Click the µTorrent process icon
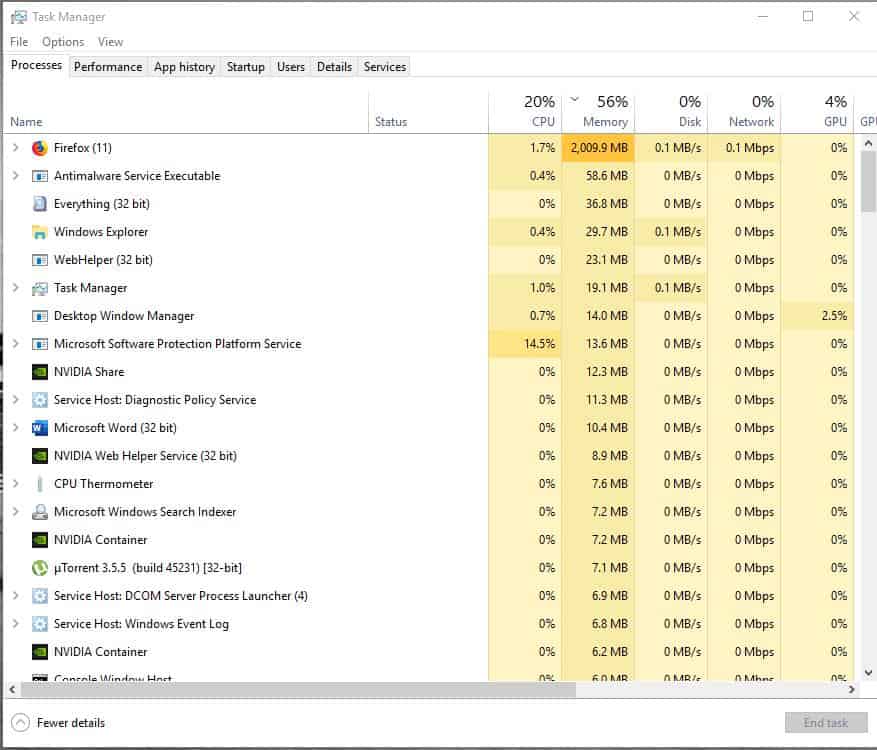This screenshot has height=750, width=877. pyautogui.click(x=40, y=568)
